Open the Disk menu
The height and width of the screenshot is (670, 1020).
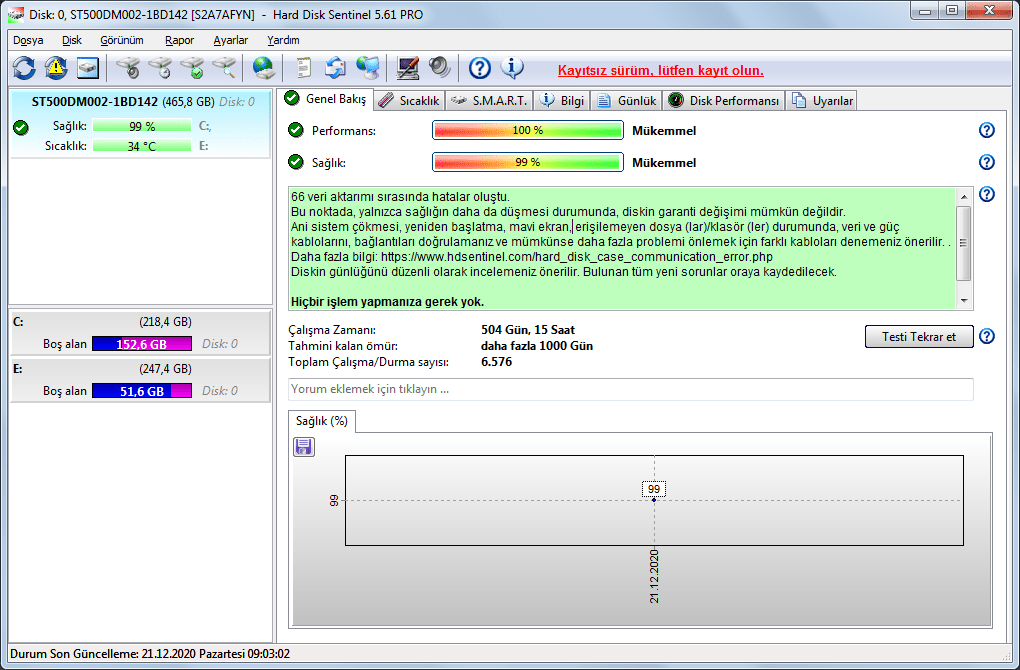(x=72, y=40)
